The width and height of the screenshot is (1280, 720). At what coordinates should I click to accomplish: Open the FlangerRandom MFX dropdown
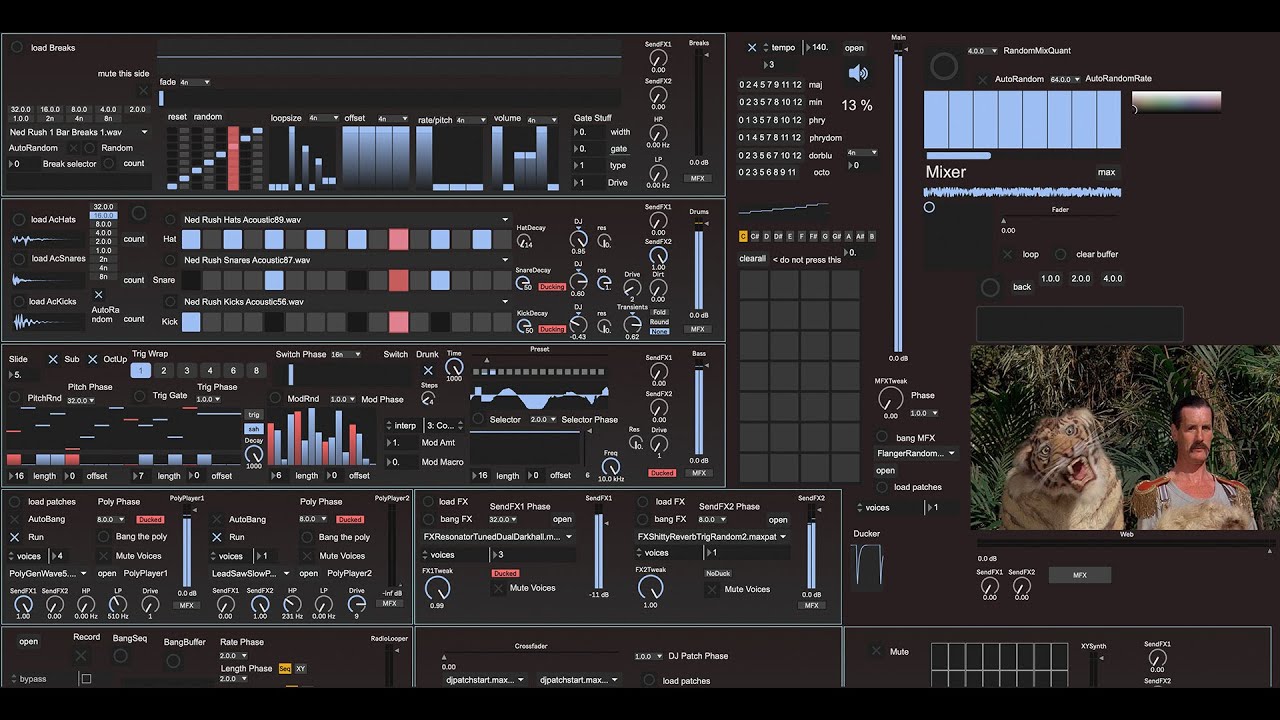pos(915,453)
